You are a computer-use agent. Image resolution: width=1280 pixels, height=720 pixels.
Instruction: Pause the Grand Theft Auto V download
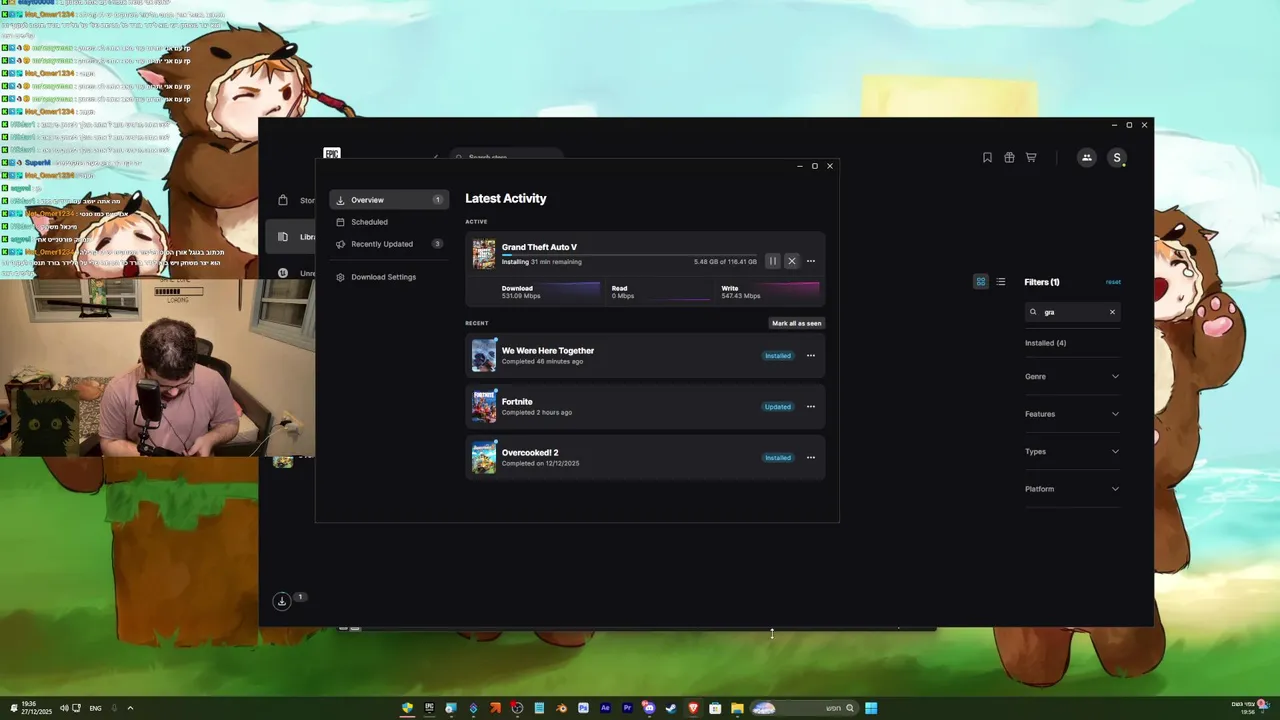[772, 261]
